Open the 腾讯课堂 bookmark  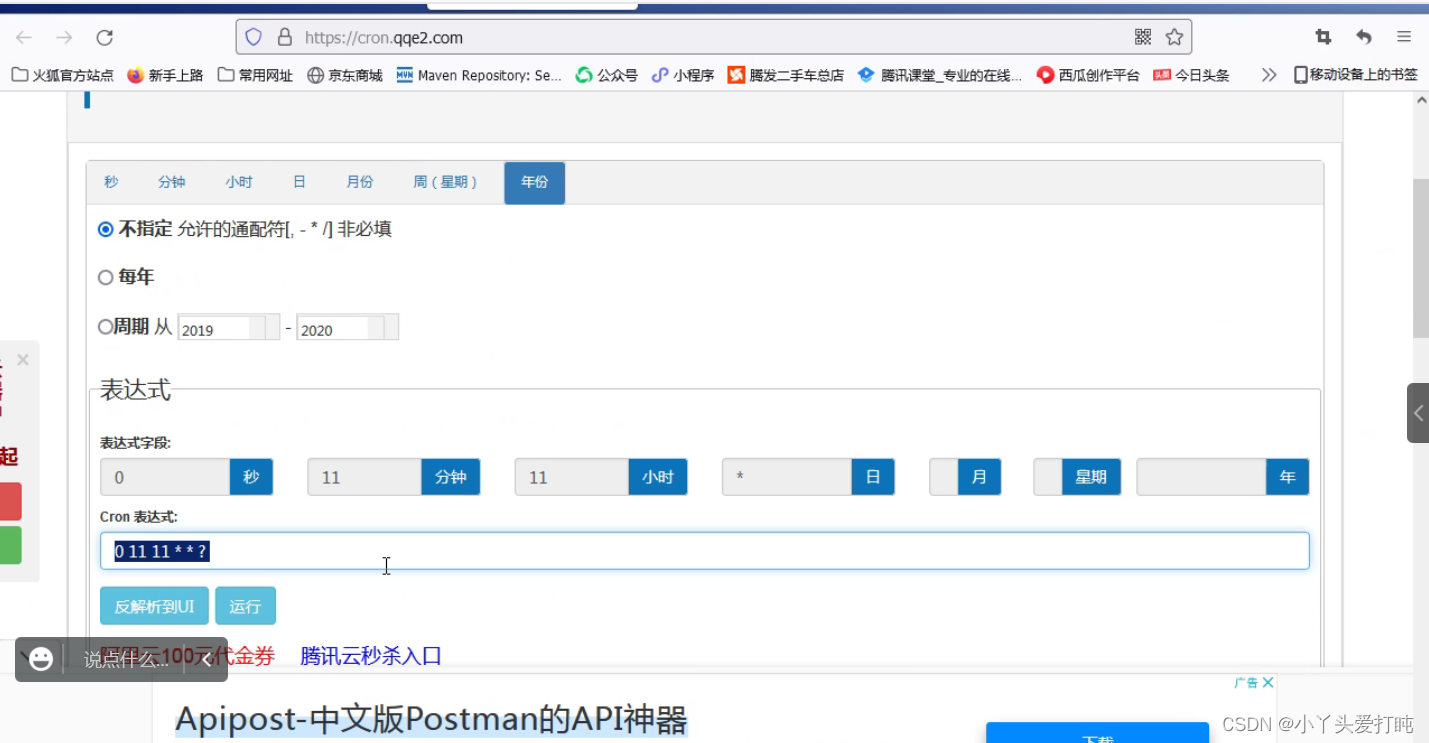tap(940, 75)
